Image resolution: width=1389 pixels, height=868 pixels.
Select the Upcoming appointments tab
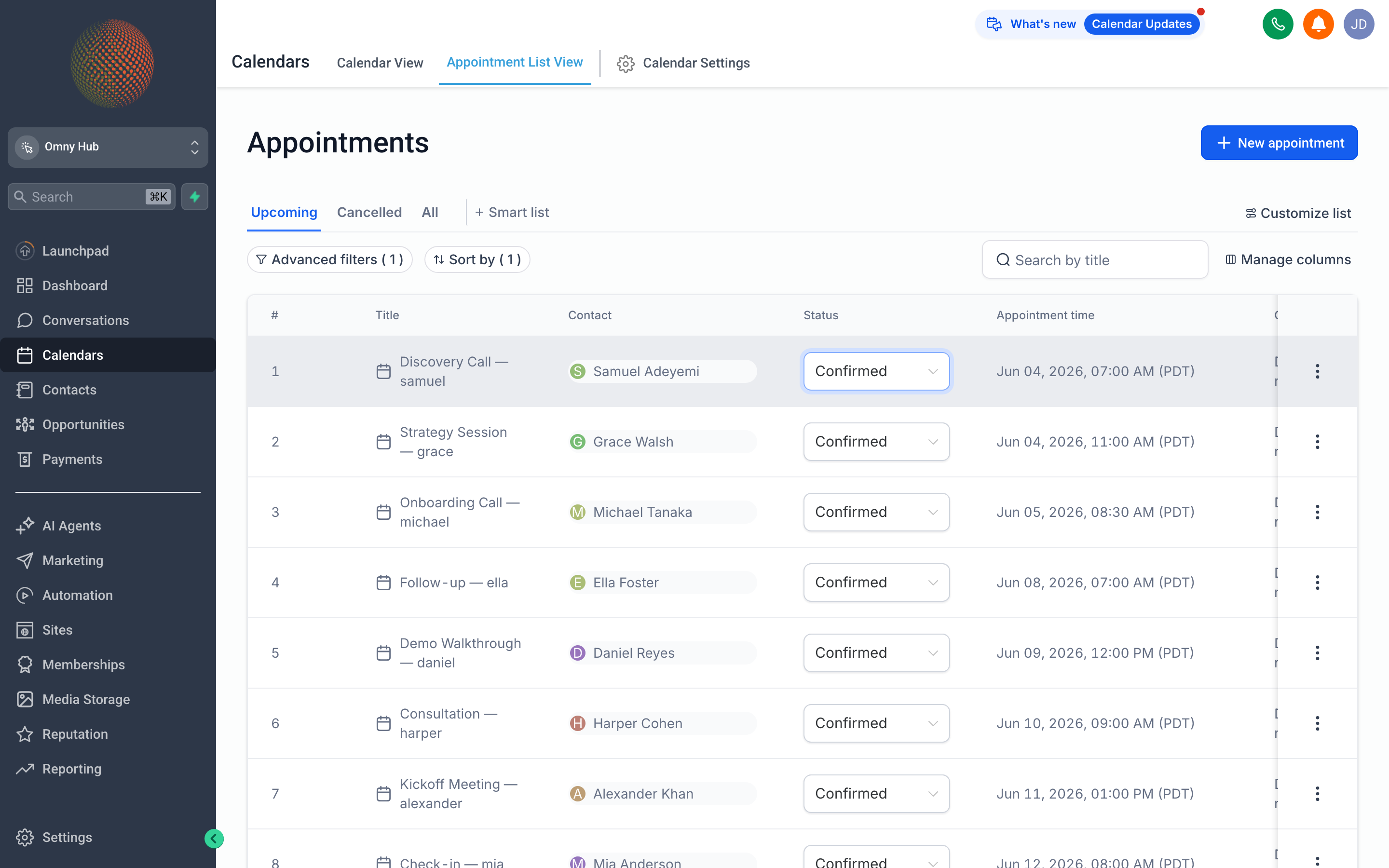(x=284, y=212)
